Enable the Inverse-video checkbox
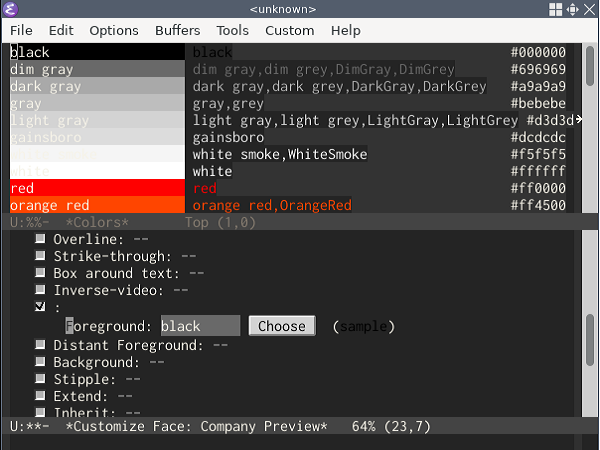This screenshot has width=600, height=450. (x=40, y=291)
